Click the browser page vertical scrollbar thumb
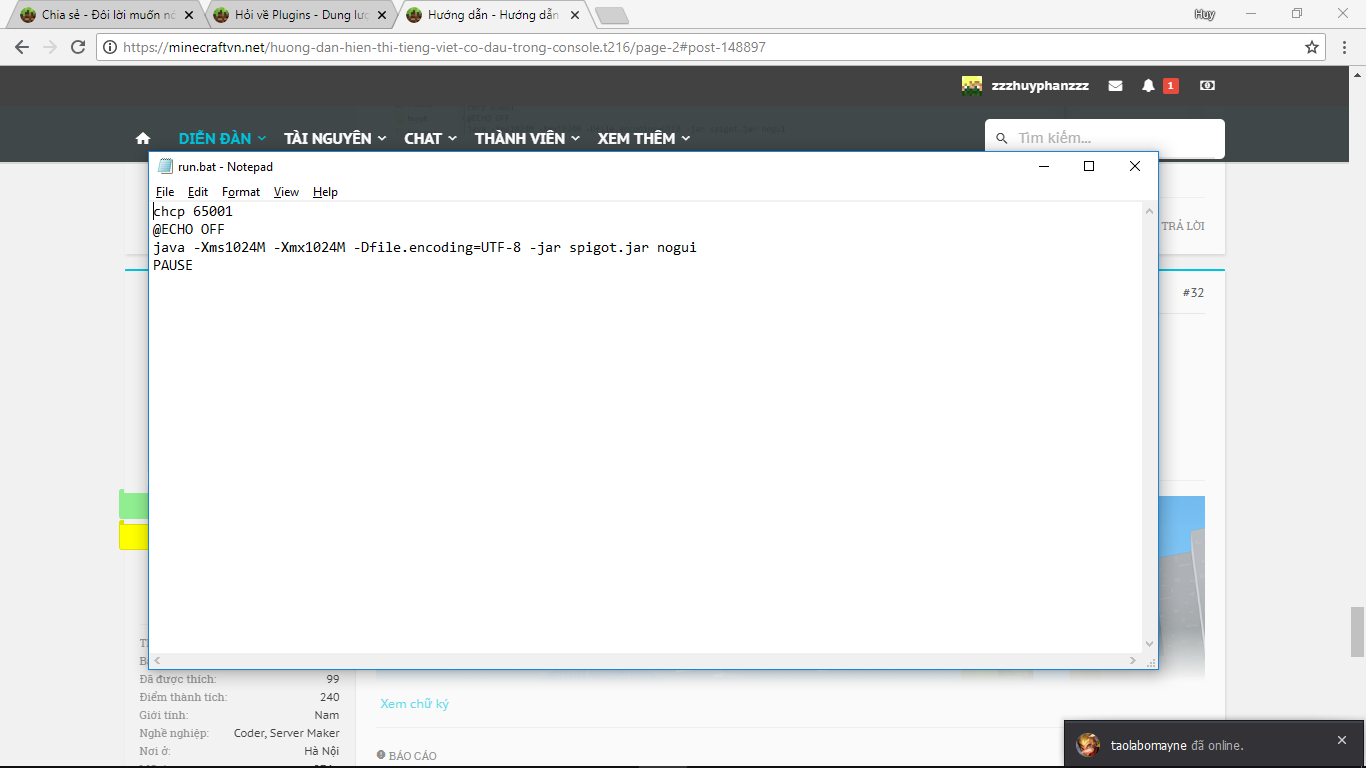The image size is (1366, 768). pyautogui.click(x=1357, y=632)
